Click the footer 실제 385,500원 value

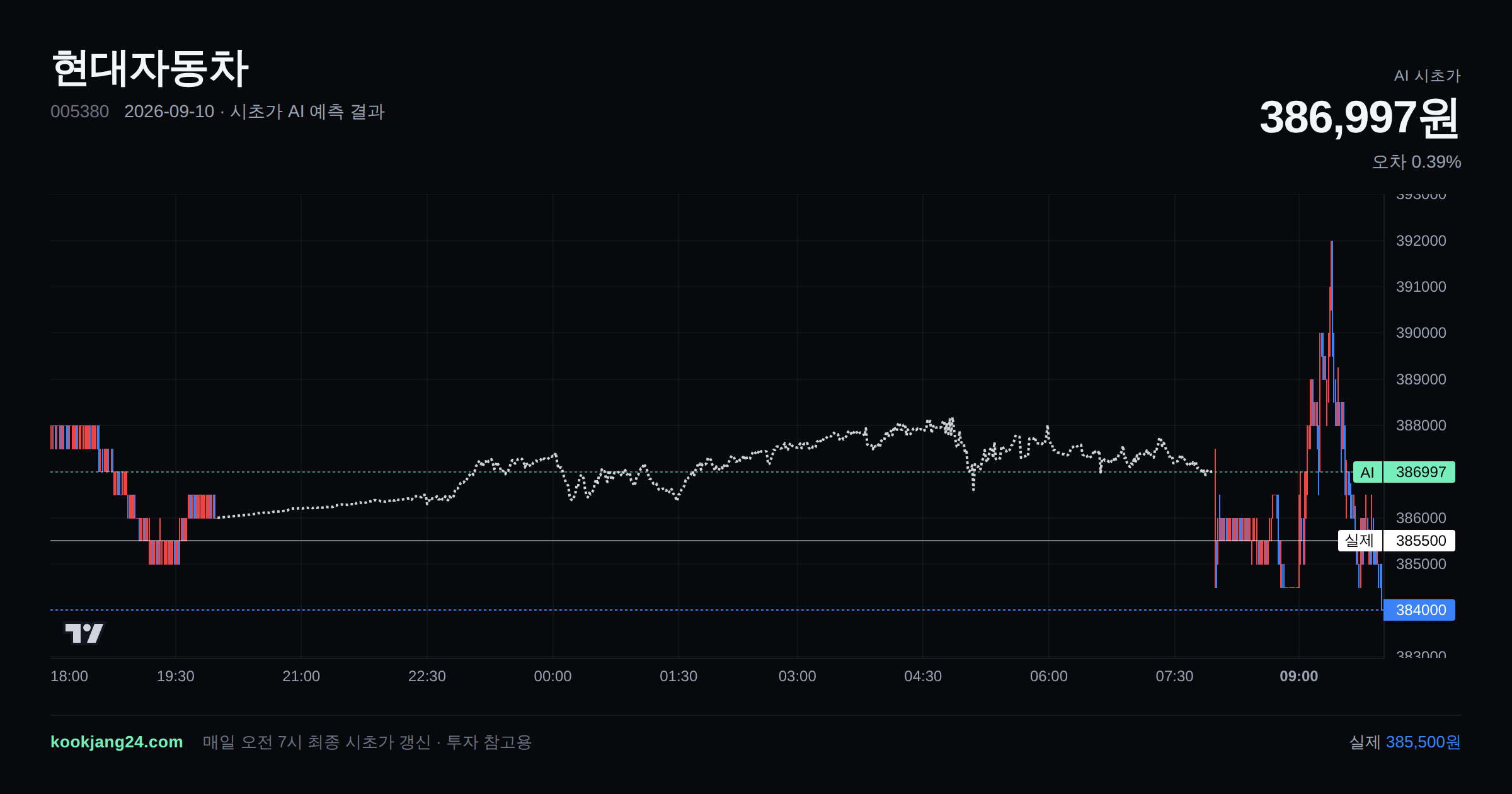coord(1405,742)
